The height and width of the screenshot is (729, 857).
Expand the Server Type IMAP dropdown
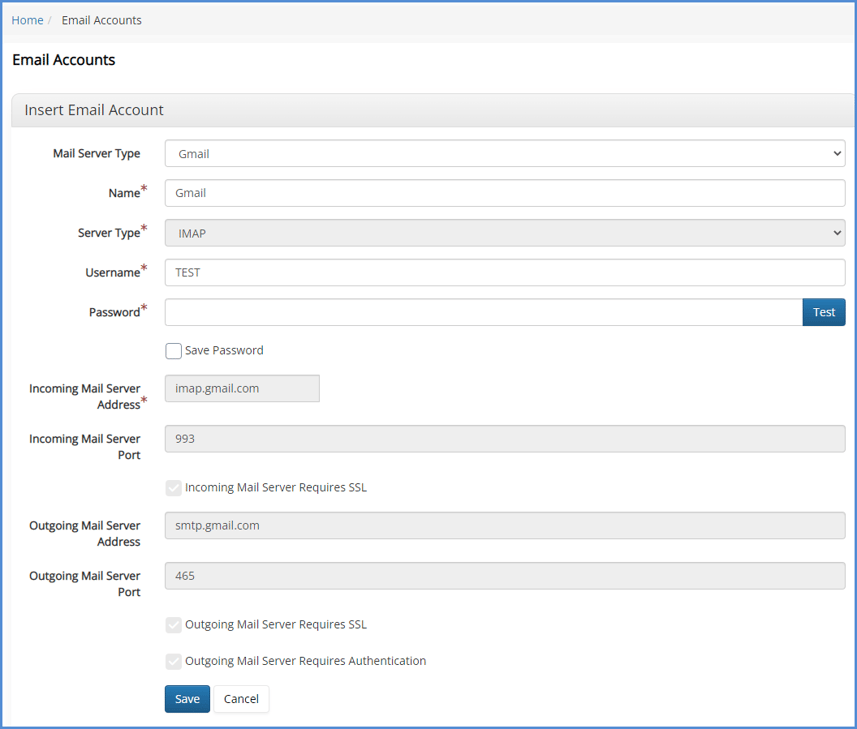504,233
